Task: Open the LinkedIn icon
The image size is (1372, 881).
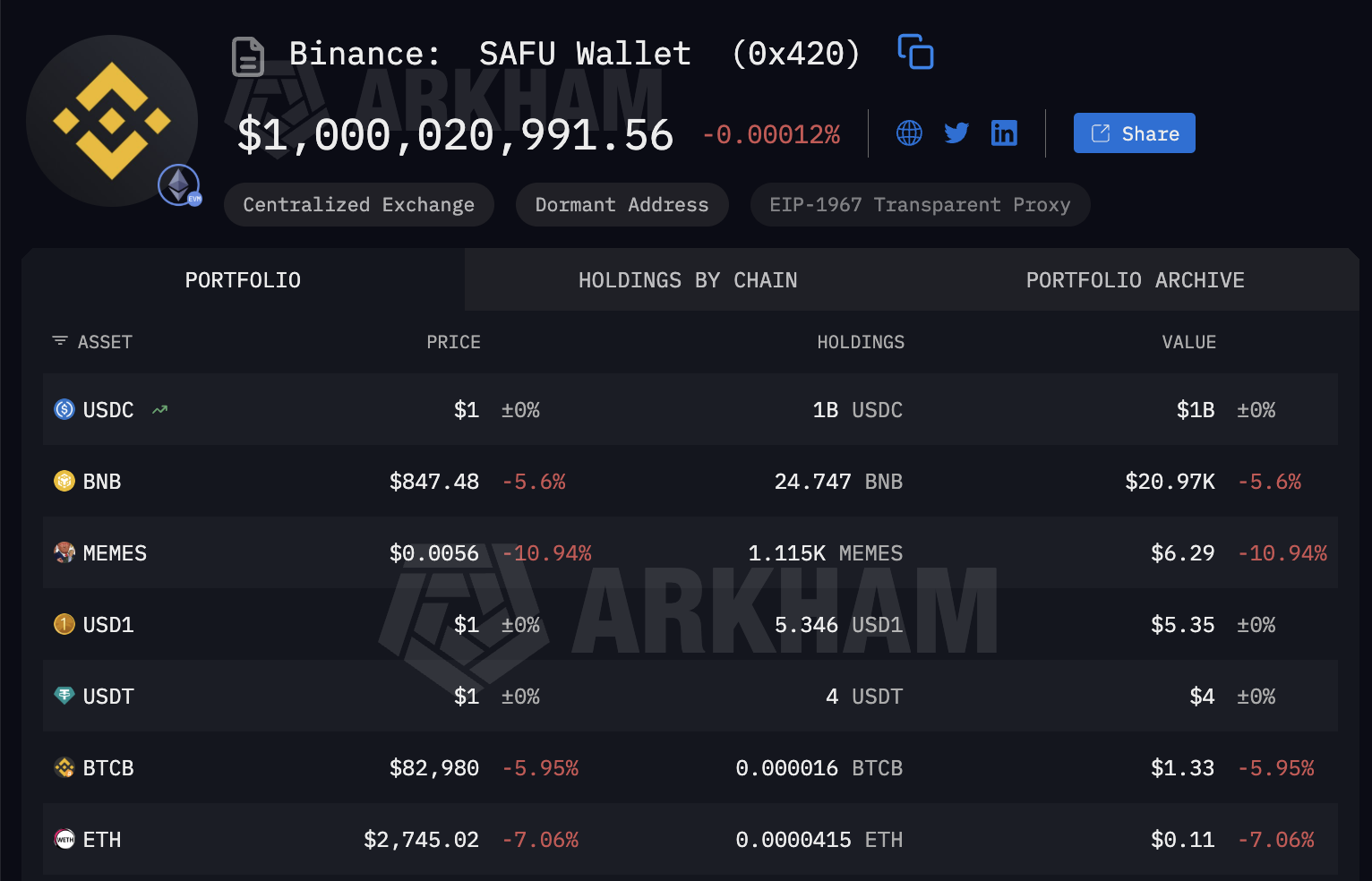Action: pyautogui.click(x=1004, y=133)
